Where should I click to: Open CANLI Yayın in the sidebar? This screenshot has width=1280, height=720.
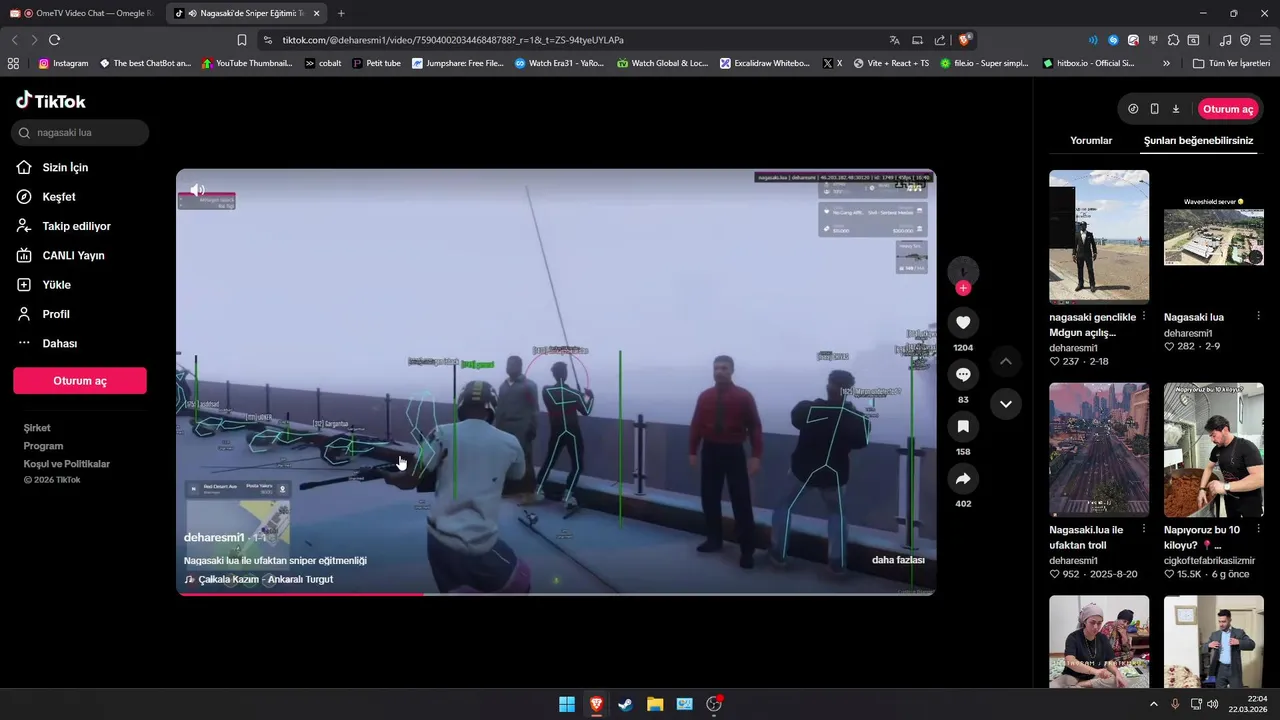[73, 255]
